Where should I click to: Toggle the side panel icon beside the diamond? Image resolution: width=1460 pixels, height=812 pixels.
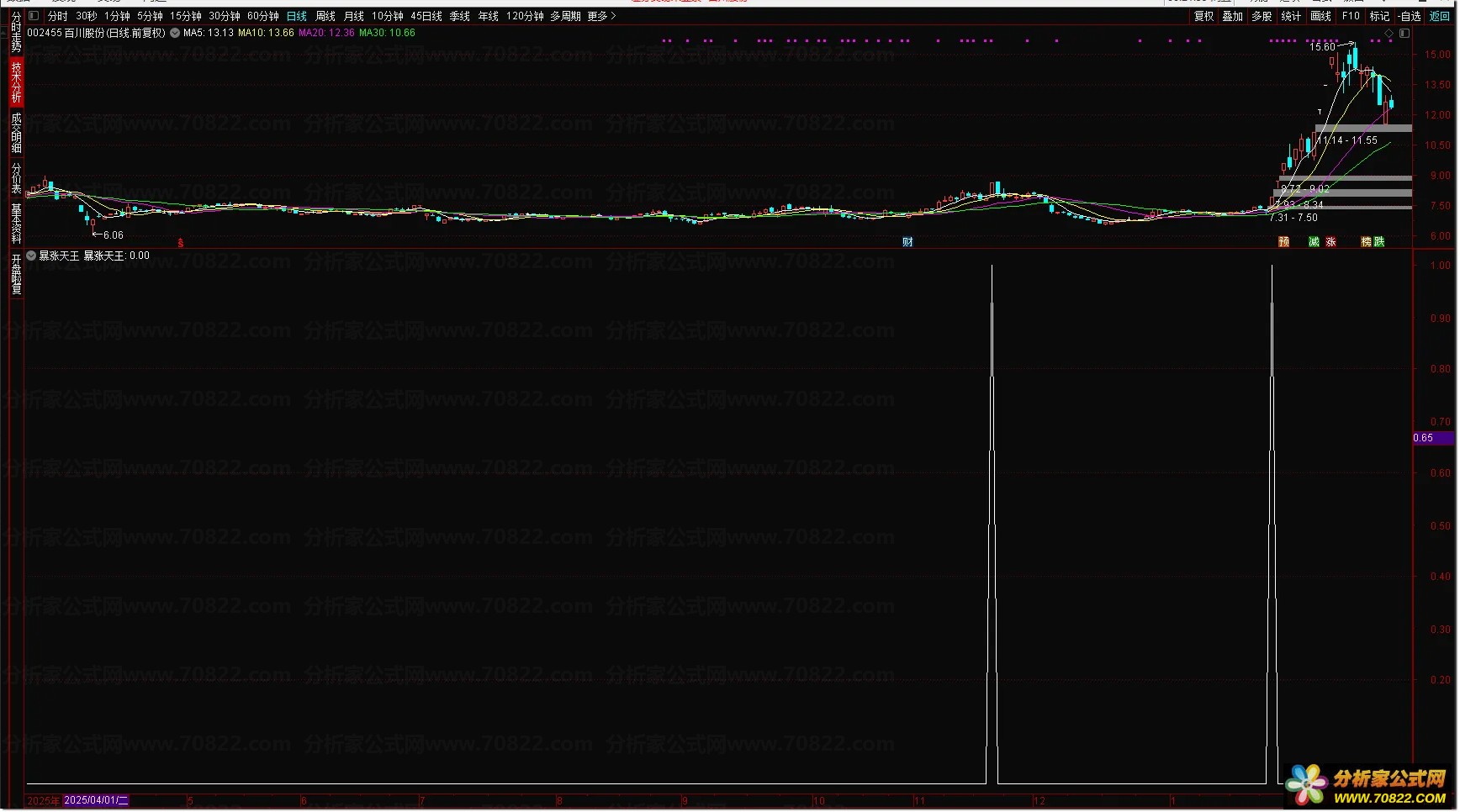(x=1404, y=34)
